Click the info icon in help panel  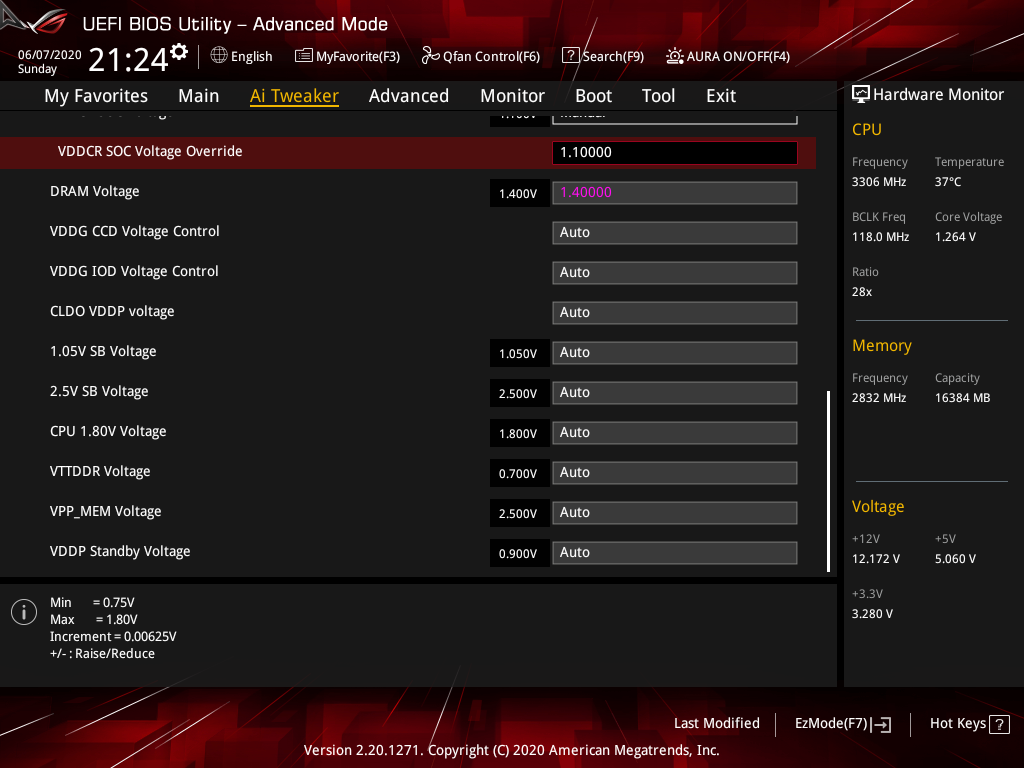pyautogui.click(x=24, y=612)
